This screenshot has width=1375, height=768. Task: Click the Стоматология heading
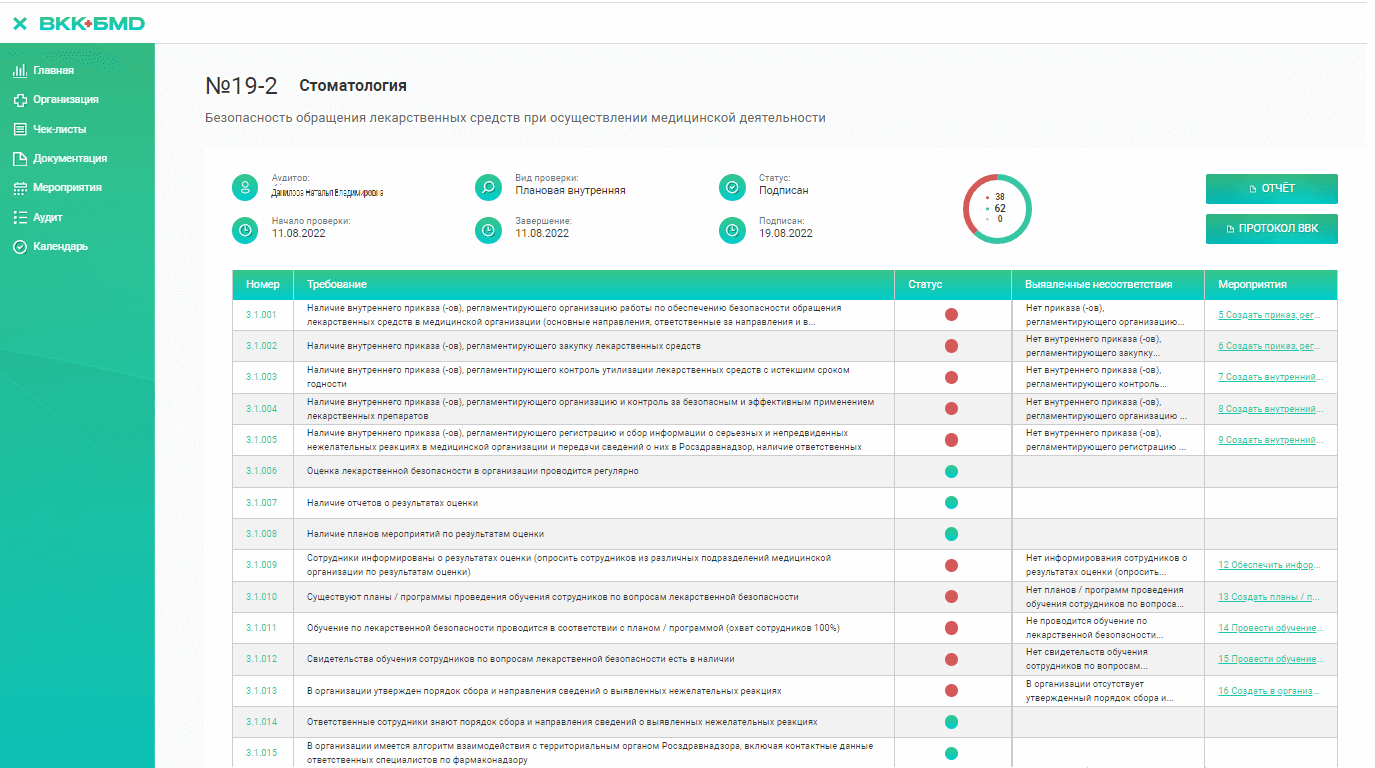coord(353,86)
